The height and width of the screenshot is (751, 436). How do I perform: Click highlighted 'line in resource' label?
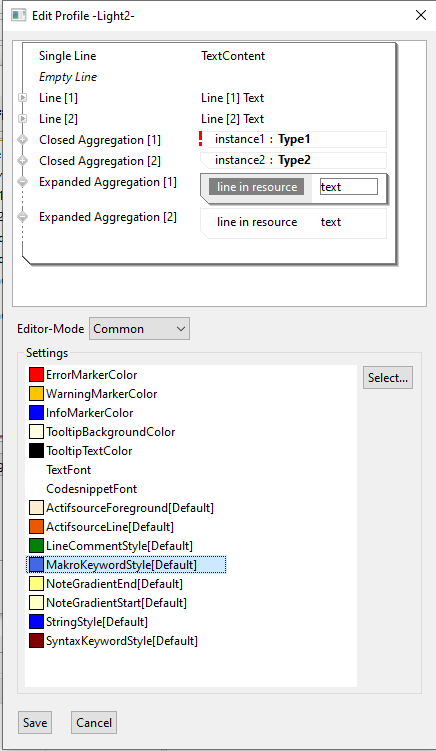point(257,187)
